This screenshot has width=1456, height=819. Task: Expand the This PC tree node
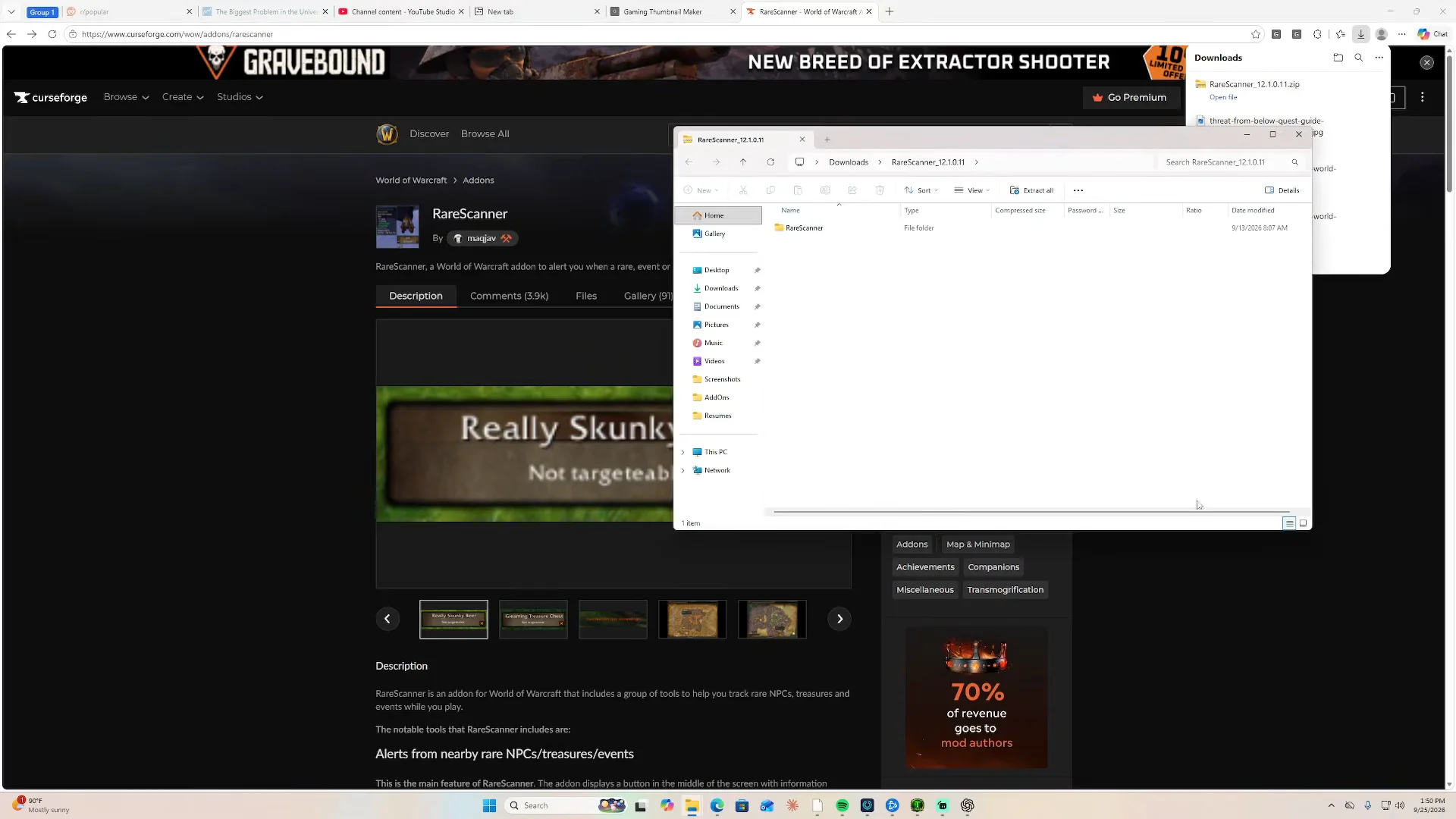click(683, 452)
